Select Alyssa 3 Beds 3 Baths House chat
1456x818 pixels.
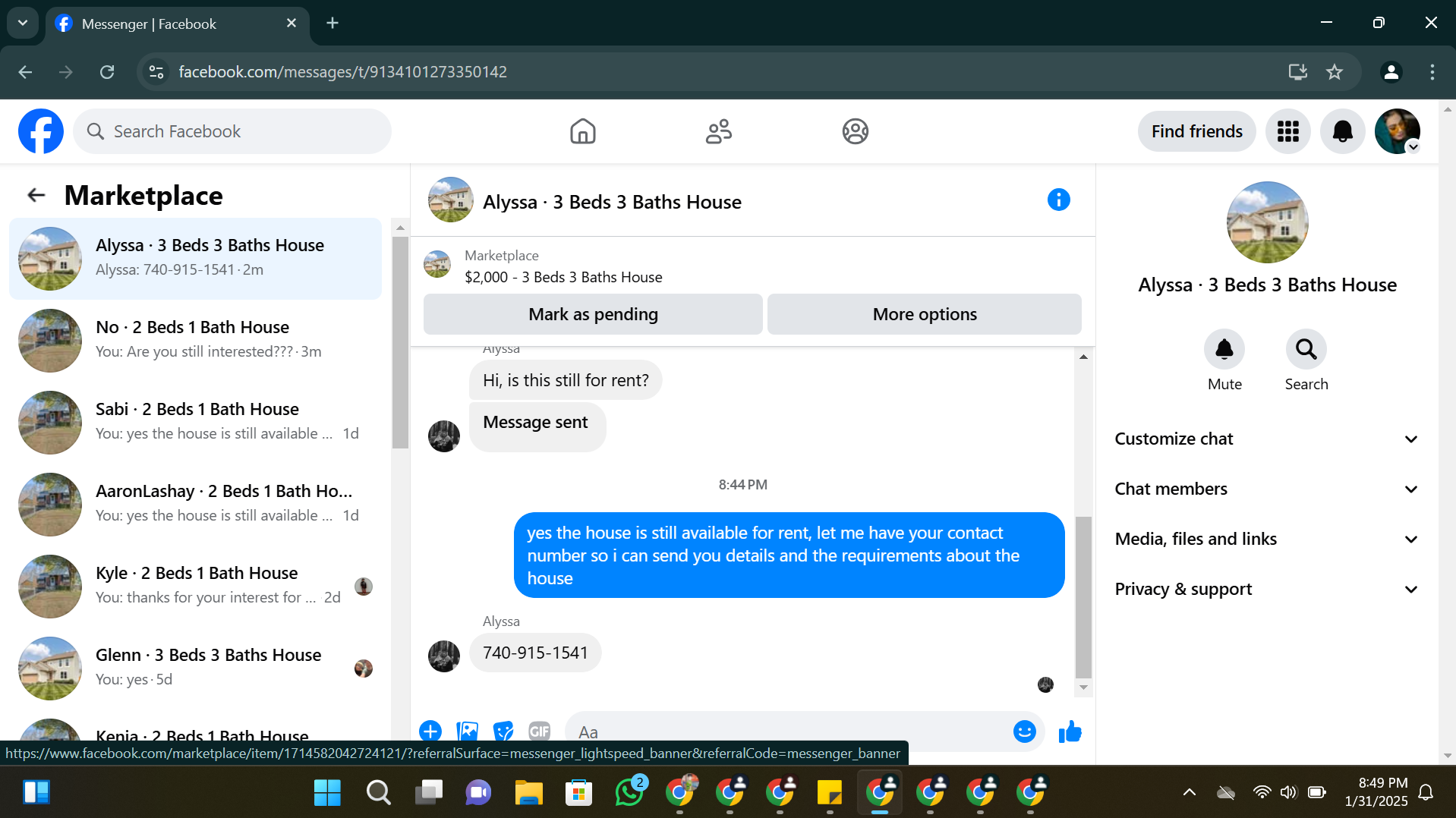click(196, 259)
